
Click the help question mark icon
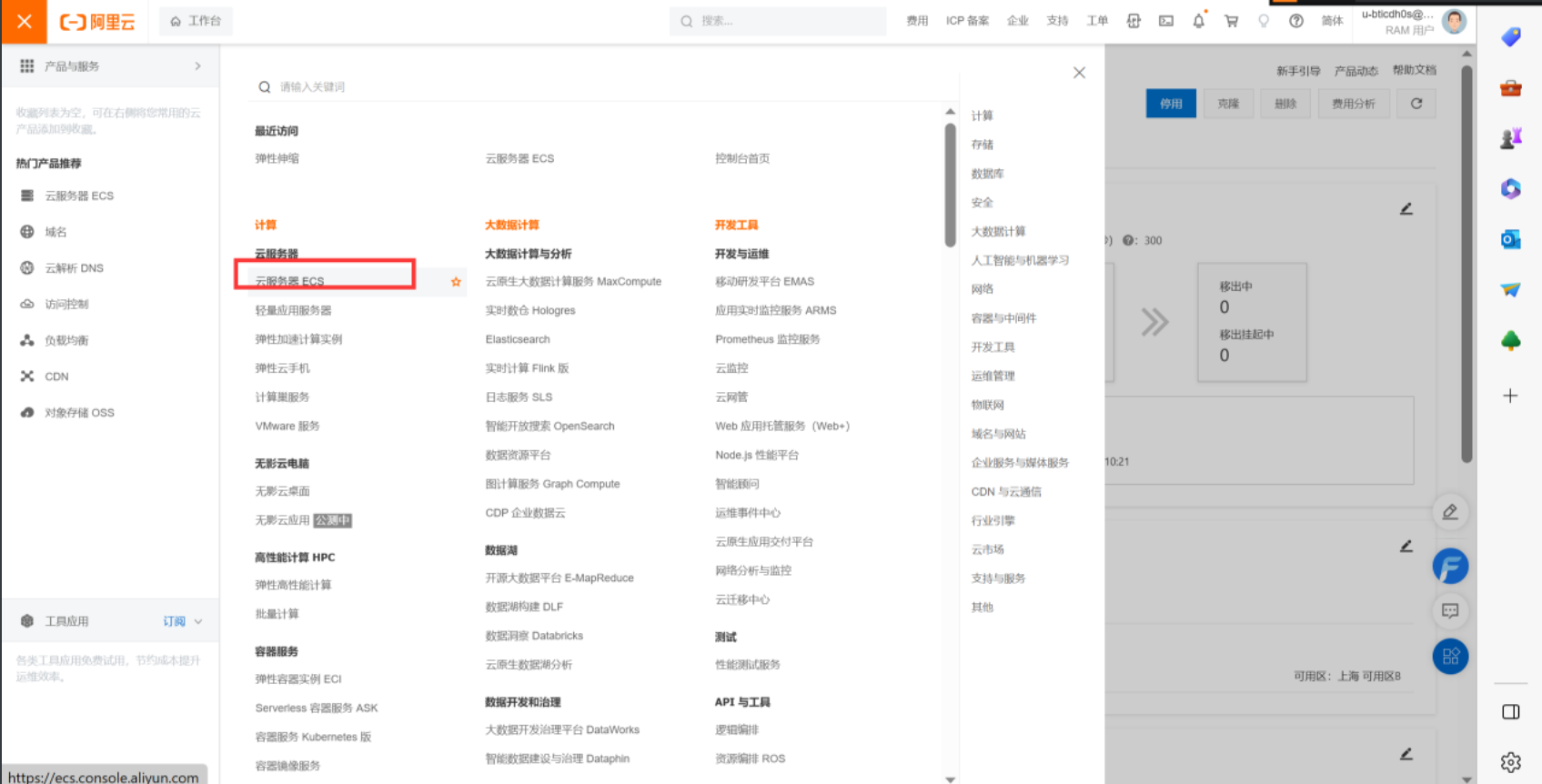coord(1296,21)
